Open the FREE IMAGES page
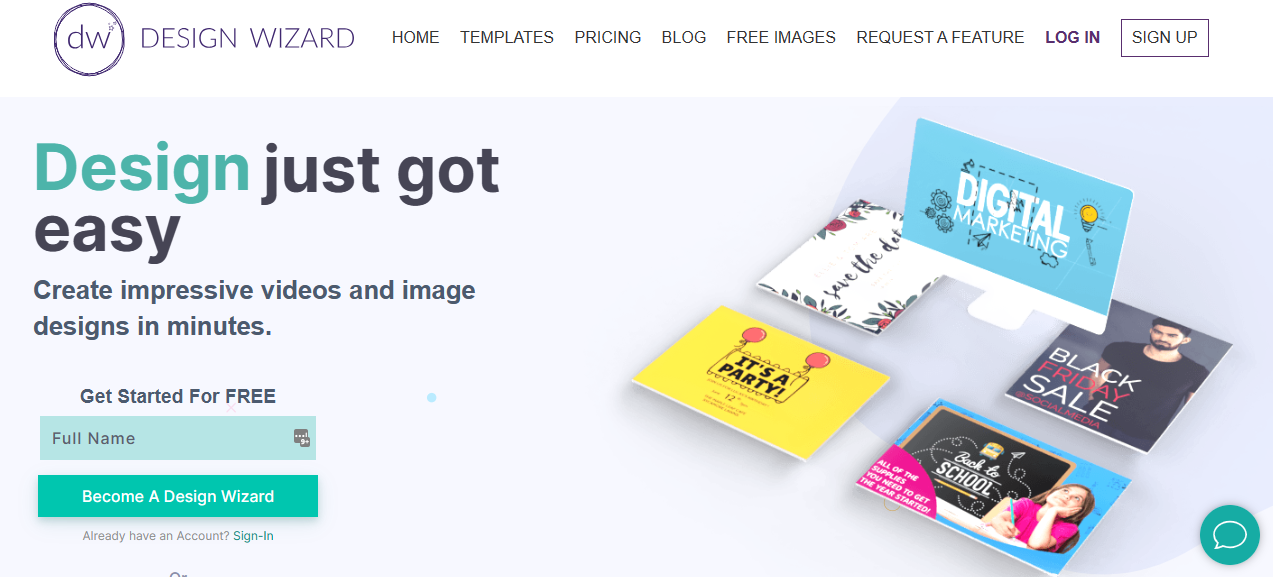 (781, 37)
